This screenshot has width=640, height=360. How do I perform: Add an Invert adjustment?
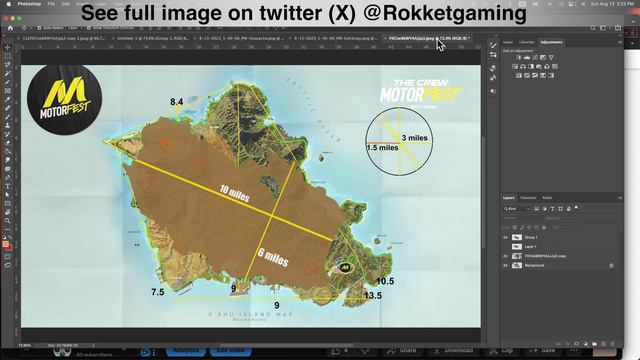point(519,76)
